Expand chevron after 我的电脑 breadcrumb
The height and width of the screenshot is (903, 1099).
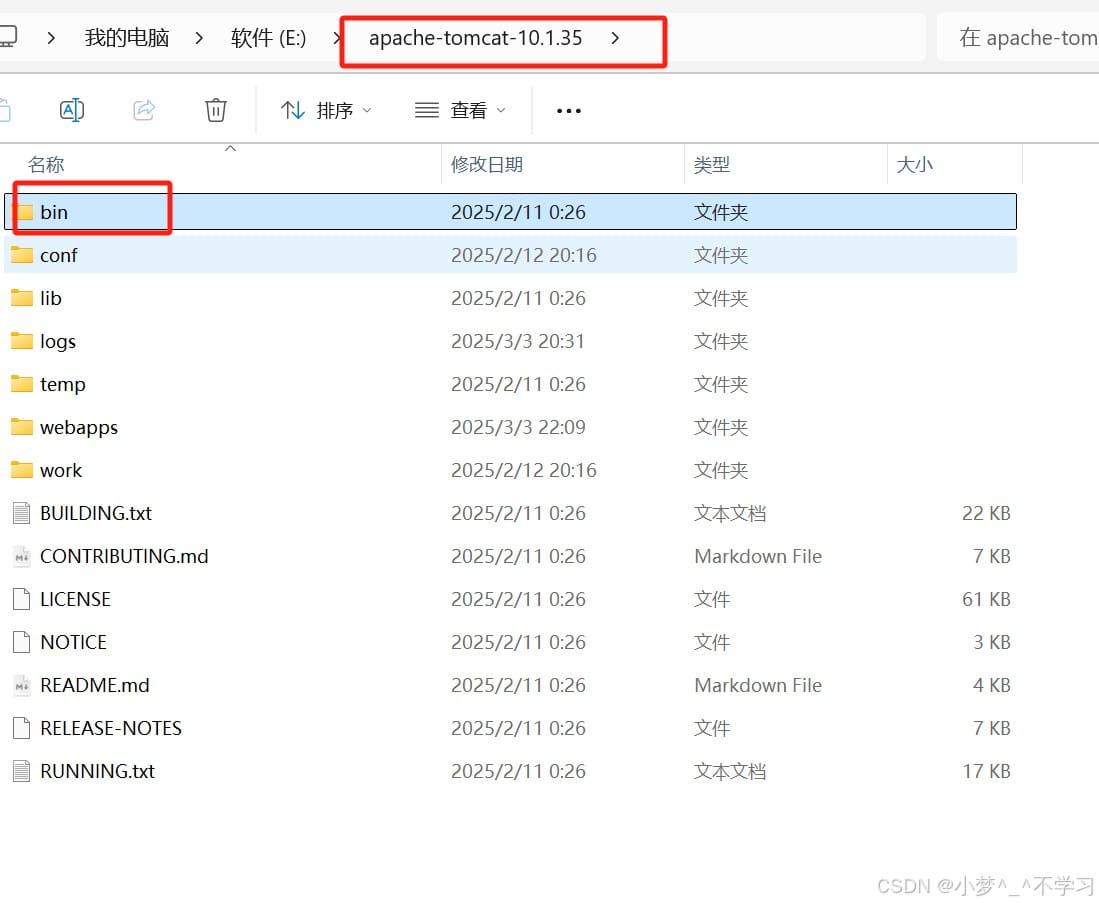199,38
